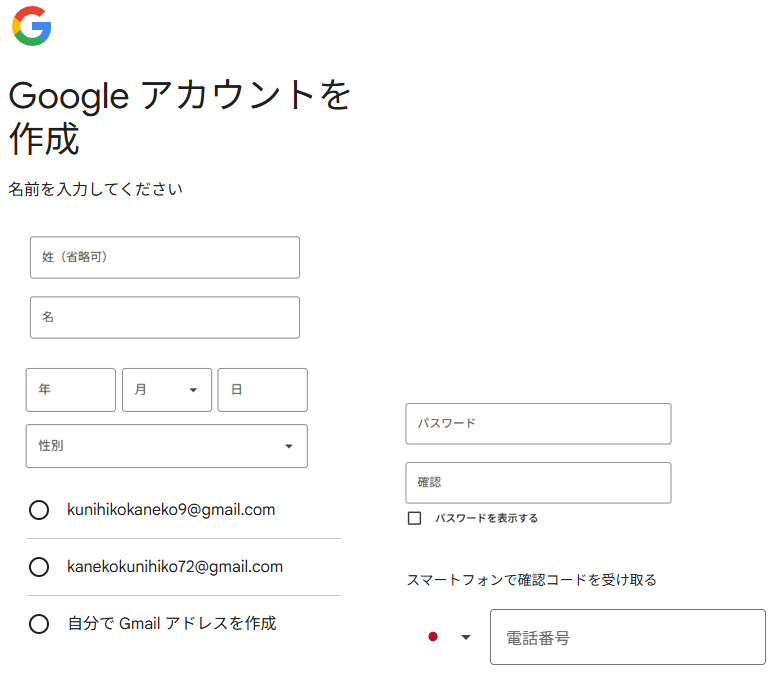Click the Google logo icon
Image resolution: width=783 pixels, height=674 pixels.
pos(32,26)
